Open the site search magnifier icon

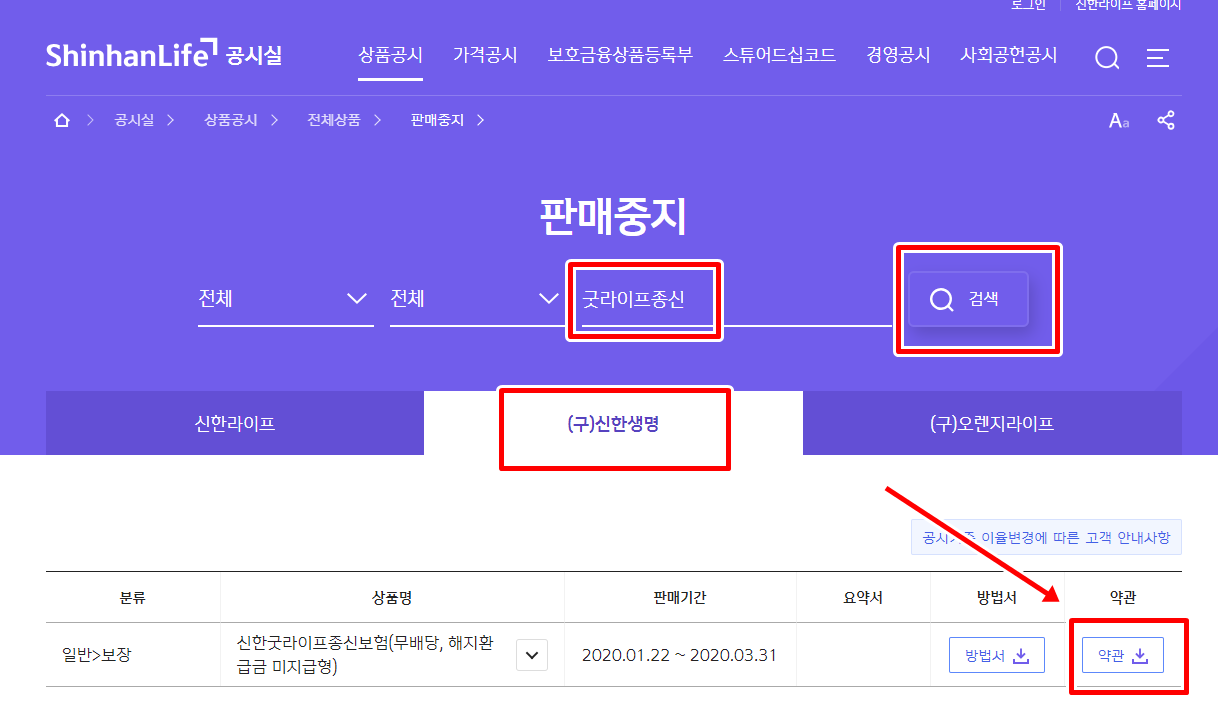(x=1107, y=58)
